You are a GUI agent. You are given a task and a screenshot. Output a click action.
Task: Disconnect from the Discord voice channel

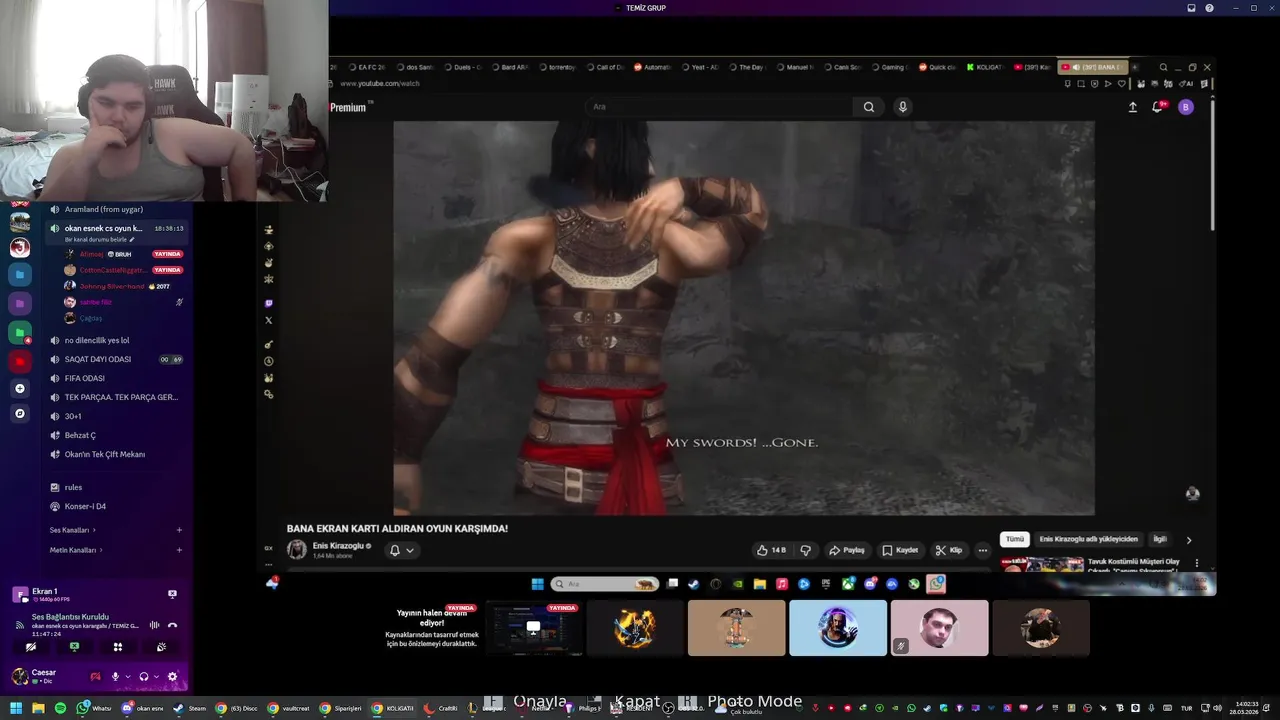click(x=172, y=625)
